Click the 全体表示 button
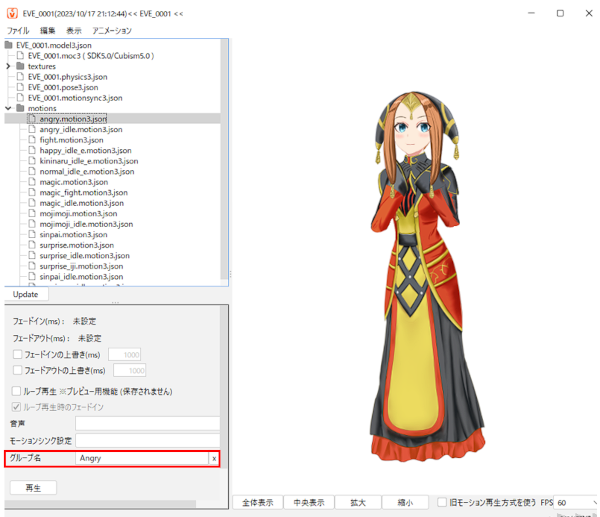The image size is (600, 517). coord(258,502)
